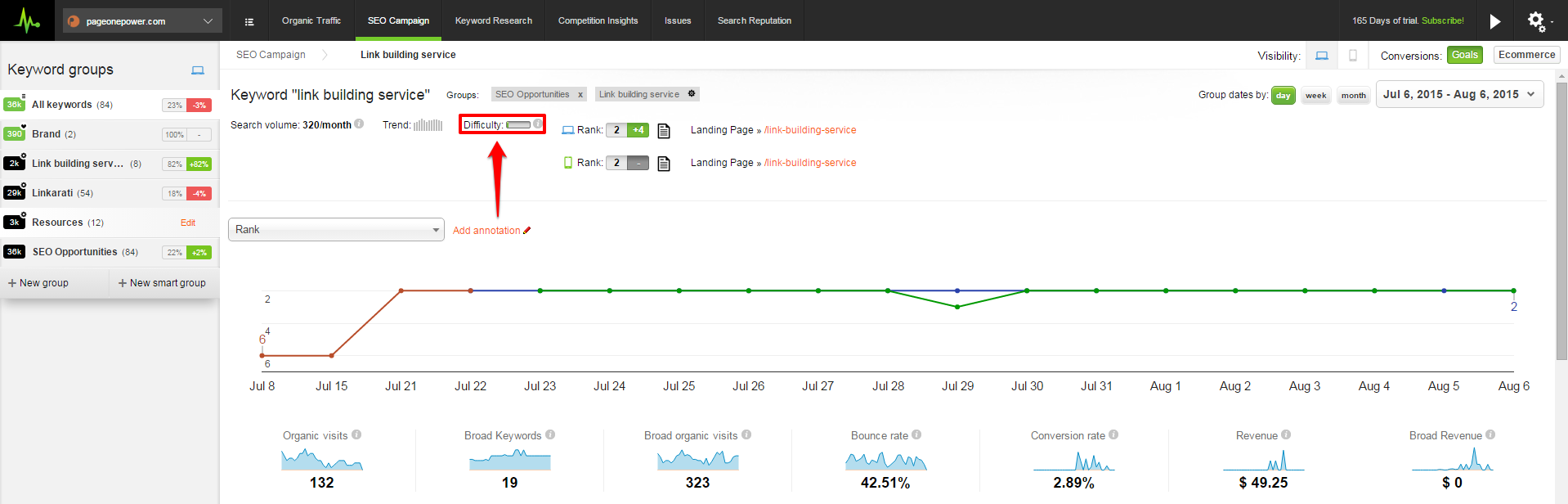The height and width of the screenshot is (504, 1568).
Task: Select the mobile visibility icon
Action: click(x=1353, y=56)
